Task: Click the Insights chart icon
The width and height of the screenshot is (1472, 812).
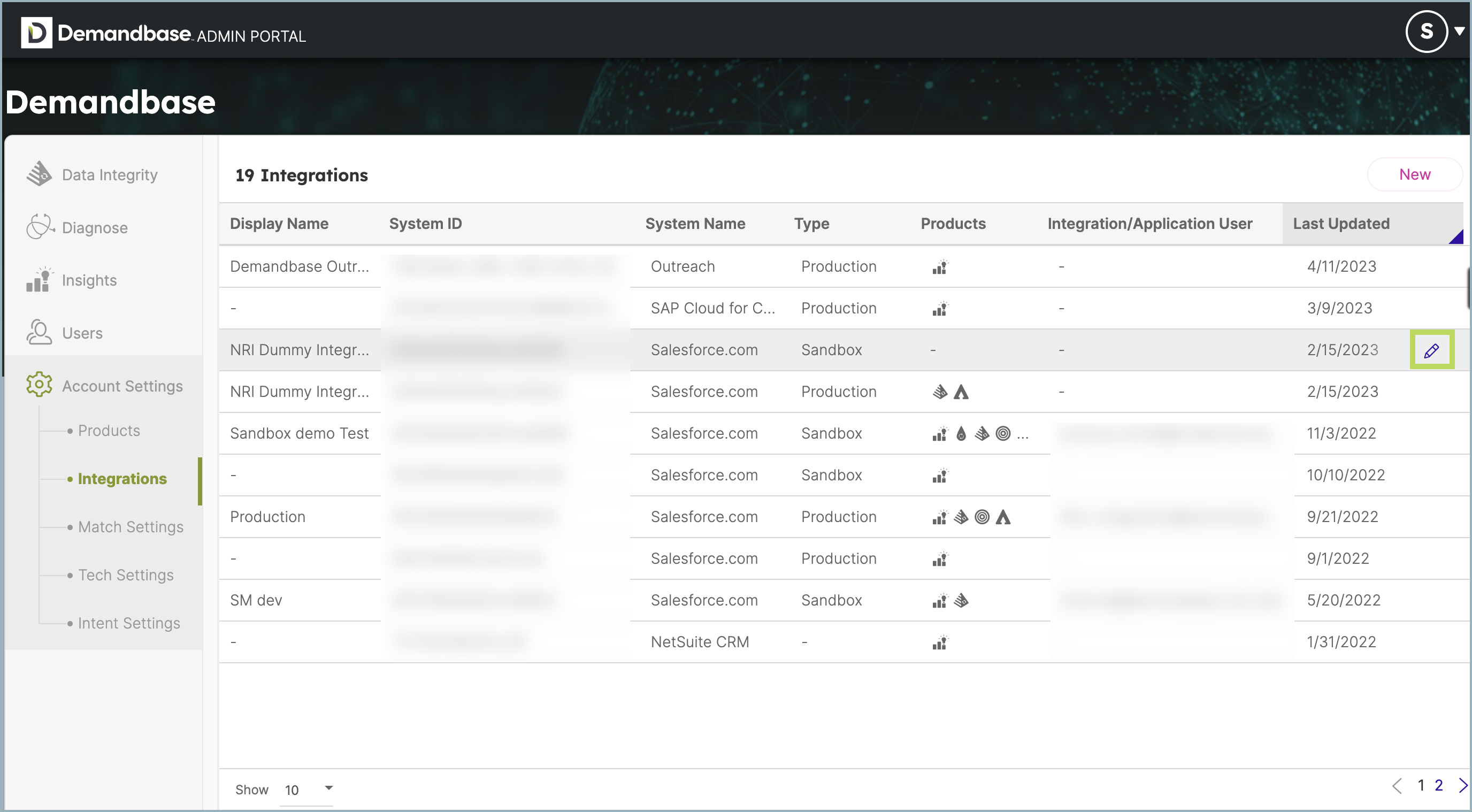Action: coord(39,279)
